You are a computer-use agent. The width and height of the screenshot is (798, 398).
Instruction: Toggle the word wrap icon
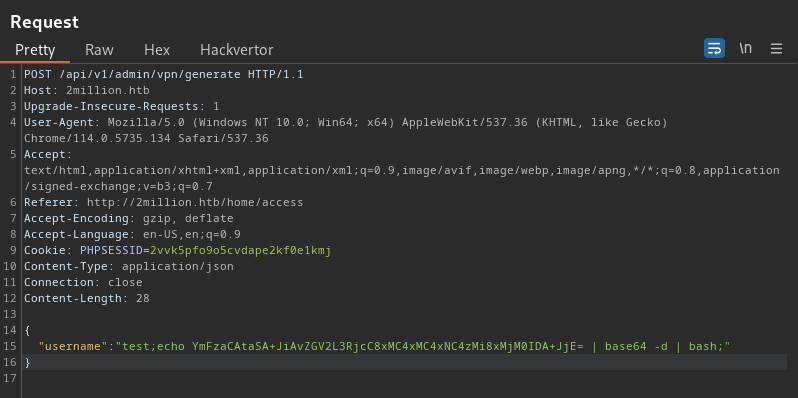(714, 48)
